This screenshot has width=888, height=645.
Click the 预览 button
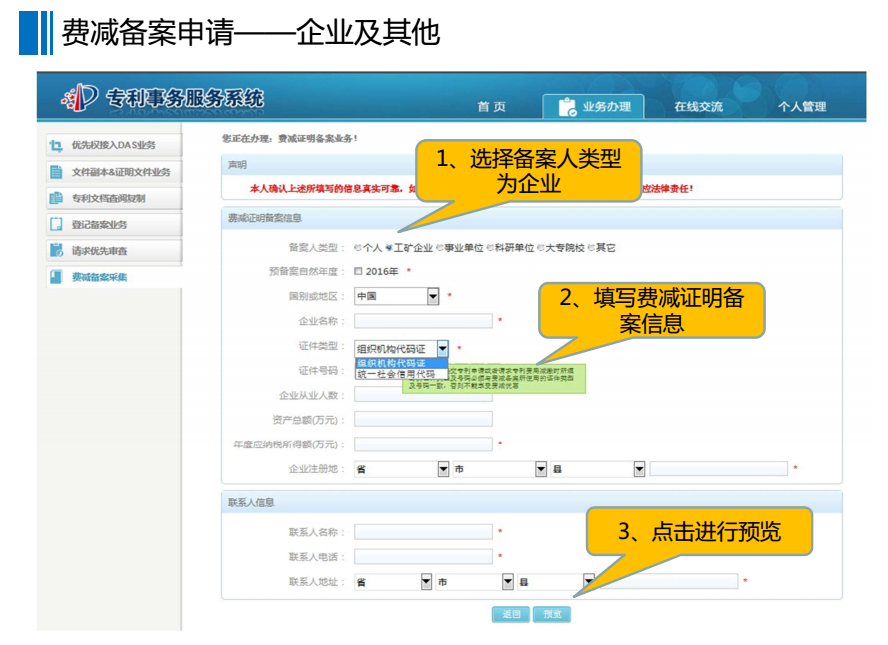[x=552, y=614]
